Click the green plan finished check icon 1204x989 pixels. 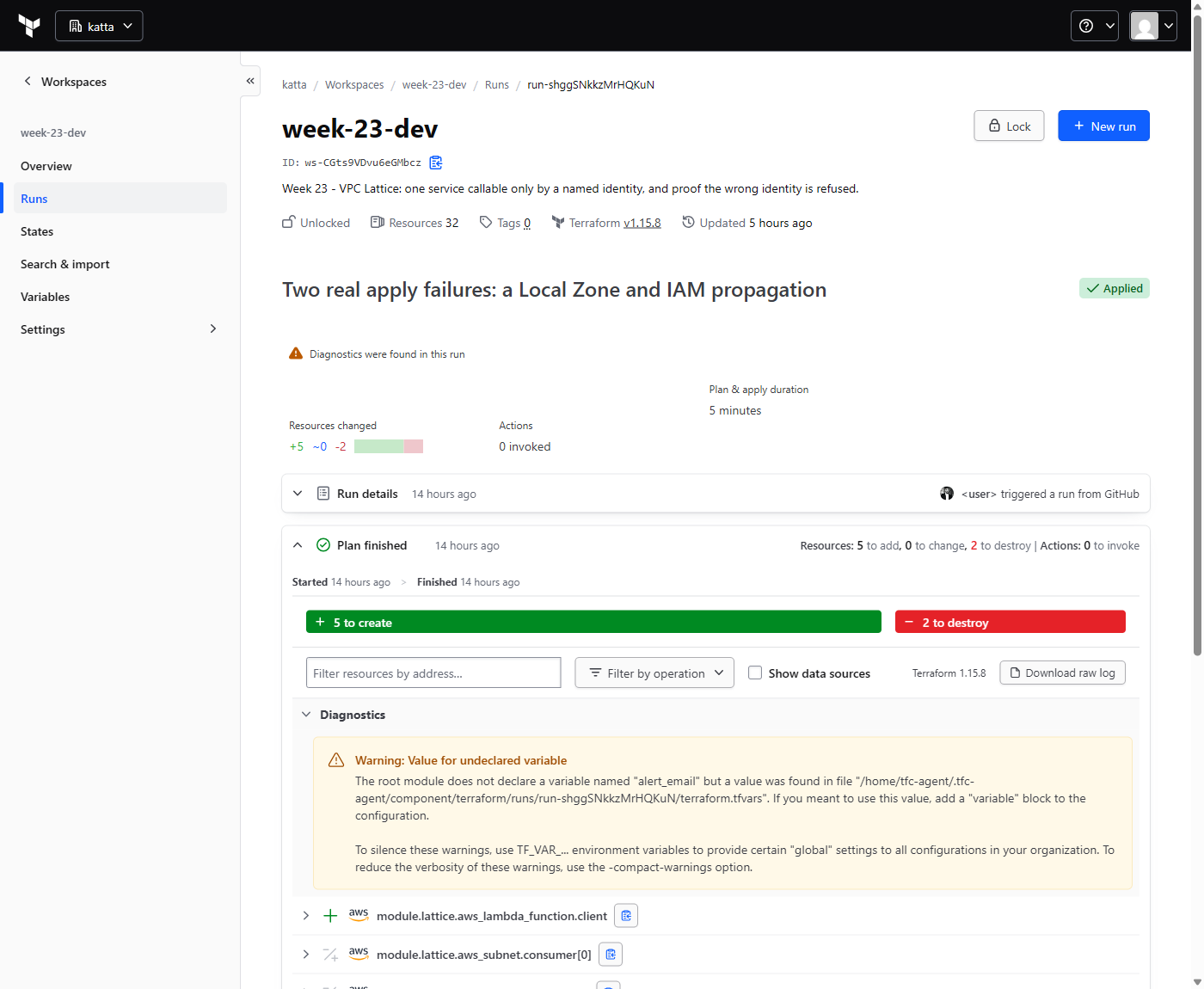pyautogui.click(x=323, y=545)
